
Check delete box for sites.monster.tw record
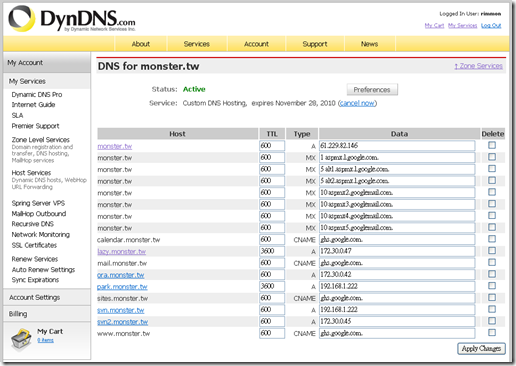492,298
